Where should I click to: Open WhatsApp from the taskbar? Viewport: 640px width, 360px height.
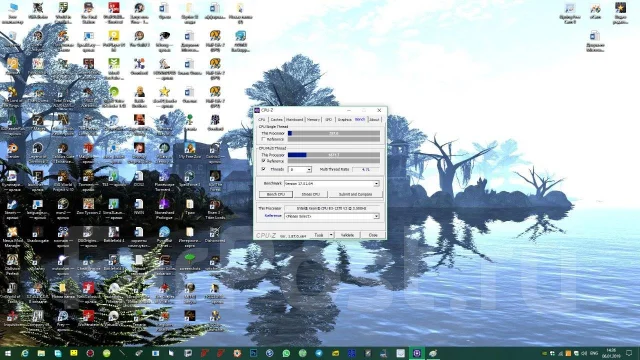[x=286, y=353]
